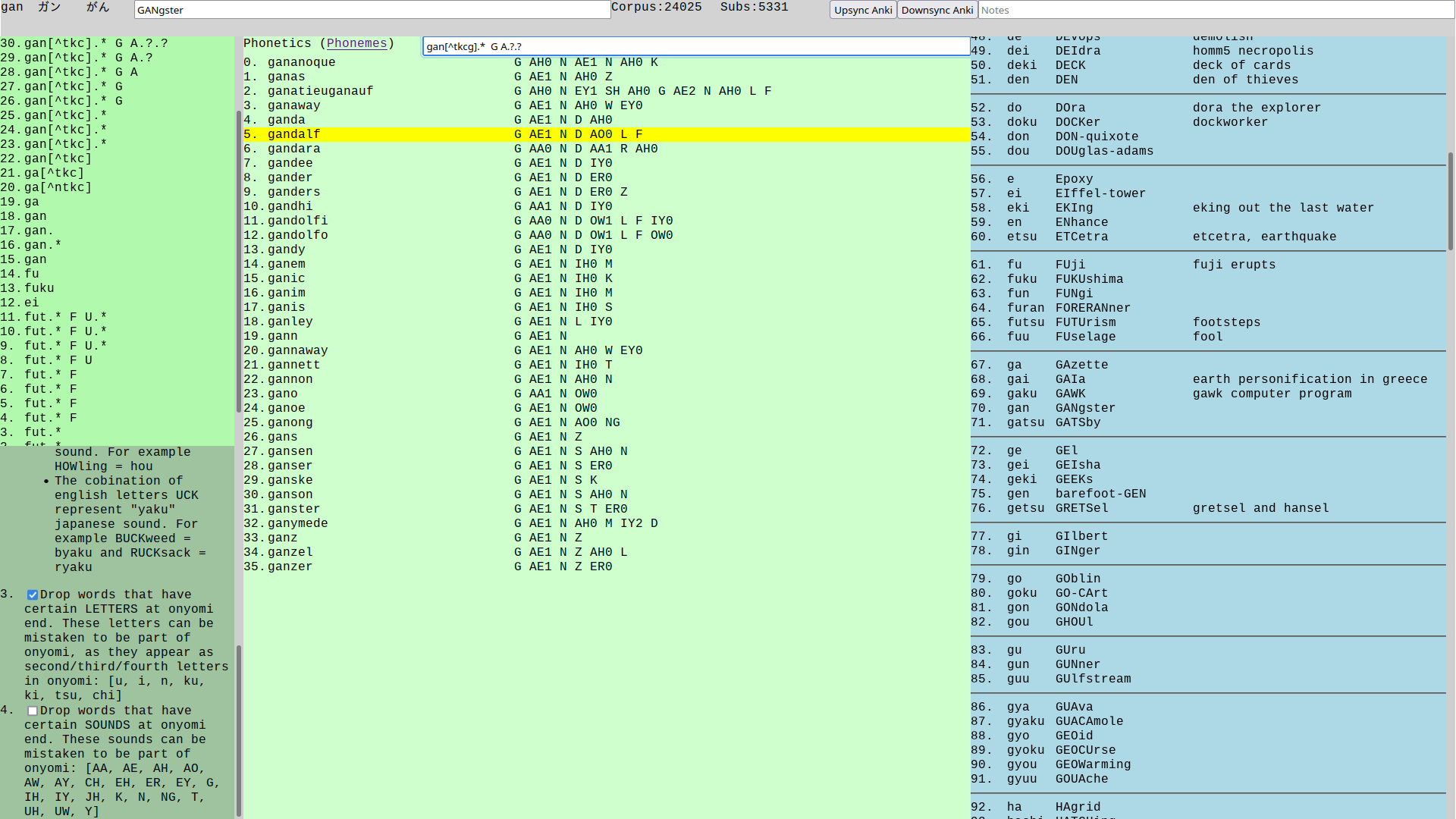The height and width of the screenshot is (819, 1456).
Task: Click the options panel scrollbar
Action: click(x=238, y=728)
